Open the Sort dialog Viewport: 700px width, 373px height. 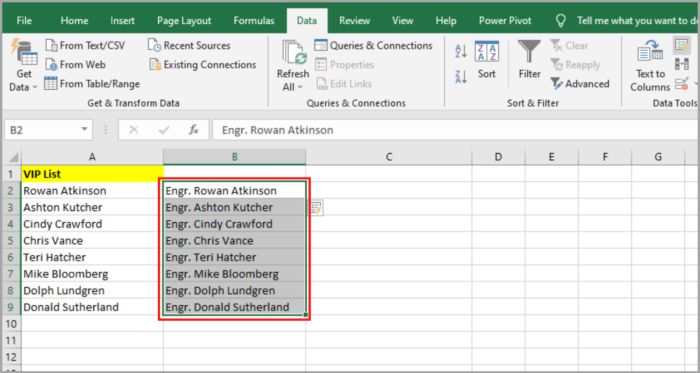[487, 60]
